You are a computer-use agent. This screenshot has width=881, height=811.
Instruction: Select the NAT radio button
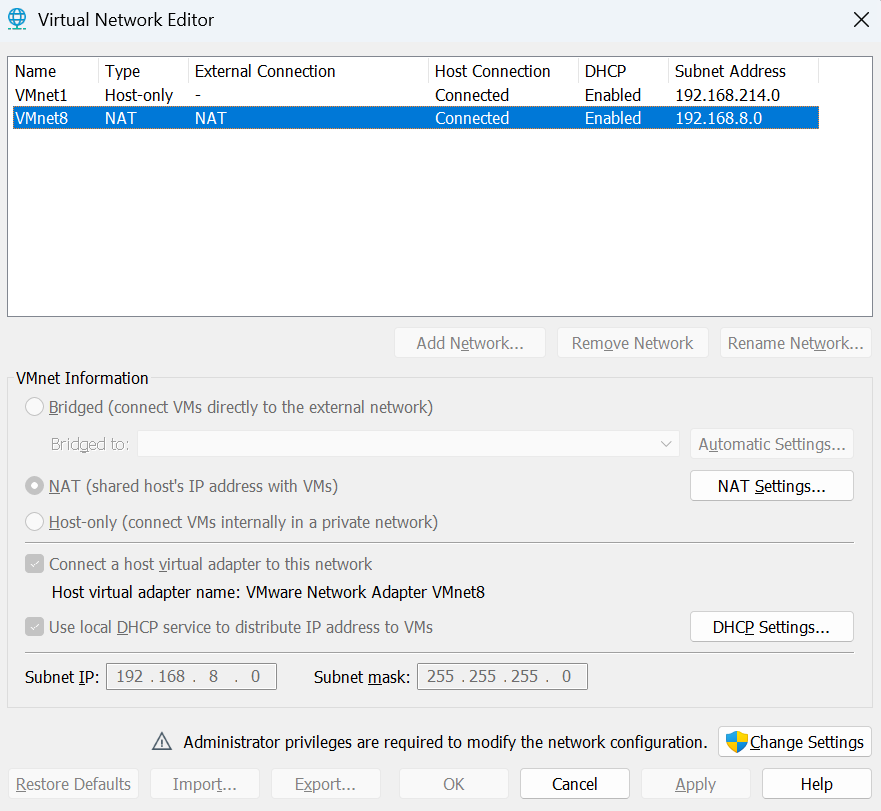(35, 487)
